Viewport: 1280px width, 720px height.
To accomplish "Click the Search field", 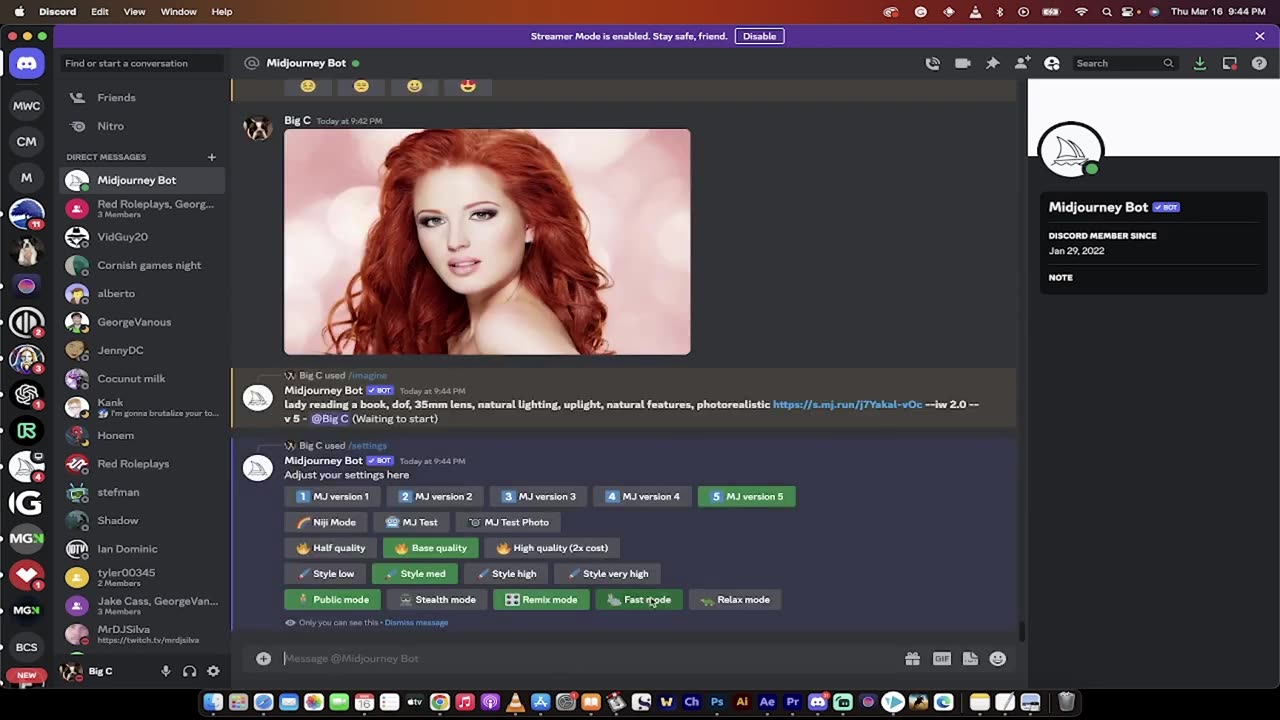I will pyautogui.click(x=1125, y=63).
